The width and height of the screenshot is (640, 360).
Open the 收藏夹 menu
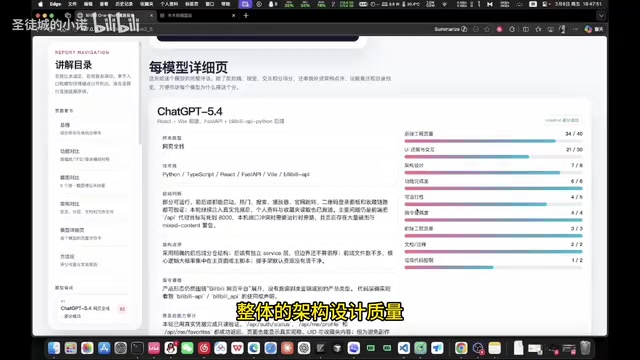(x=147, y=4)
